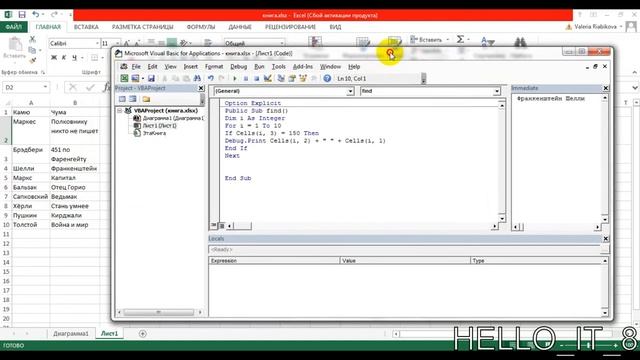Image resolution: width=640 pixels, height=360 pixels.
Task: Click the Value column header in Locals
Action: [405, 260]
